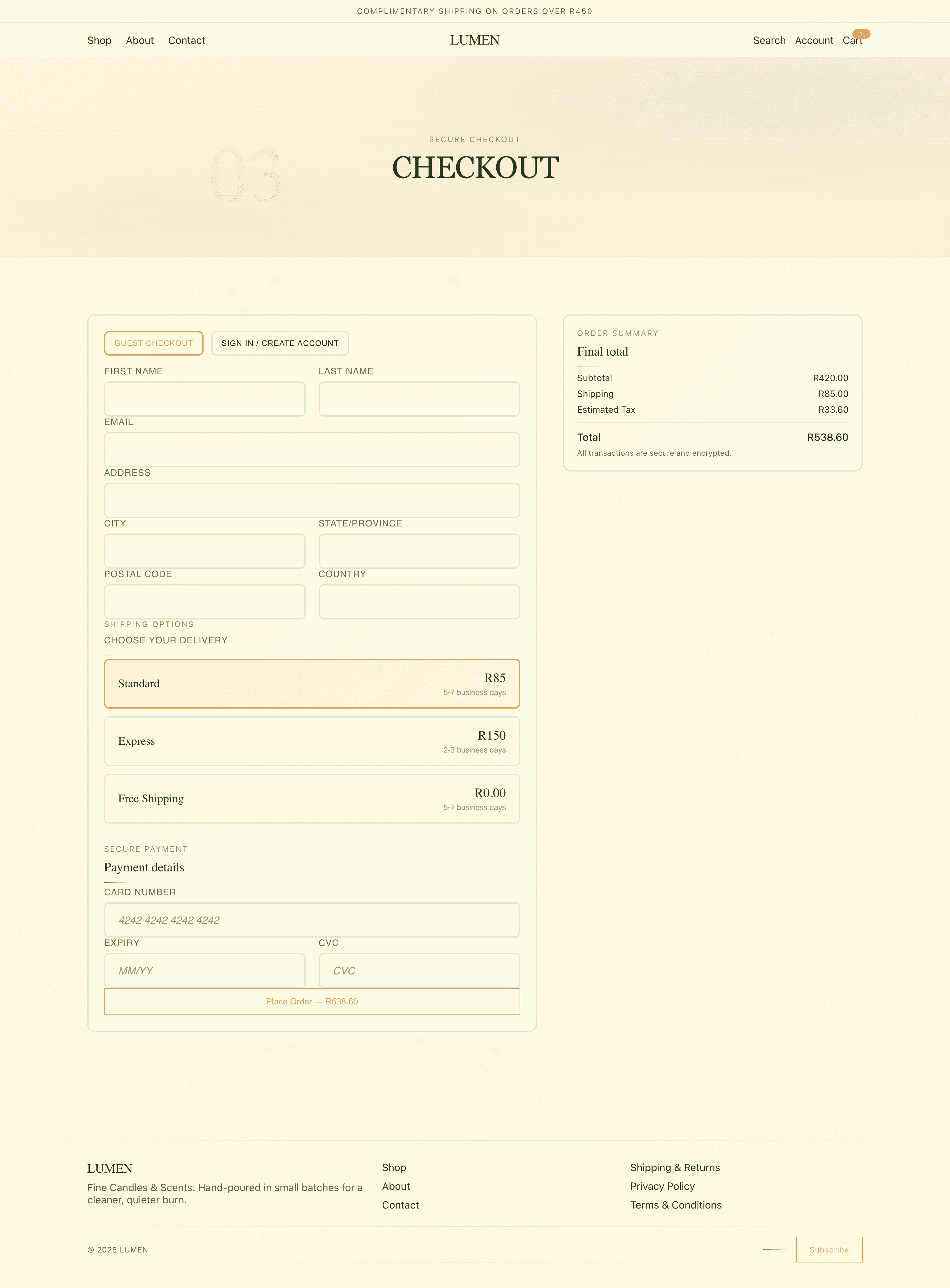950x1288 pixels.
Task: Click the Cart with 1 item badge
Action: [x=853, y=40]
